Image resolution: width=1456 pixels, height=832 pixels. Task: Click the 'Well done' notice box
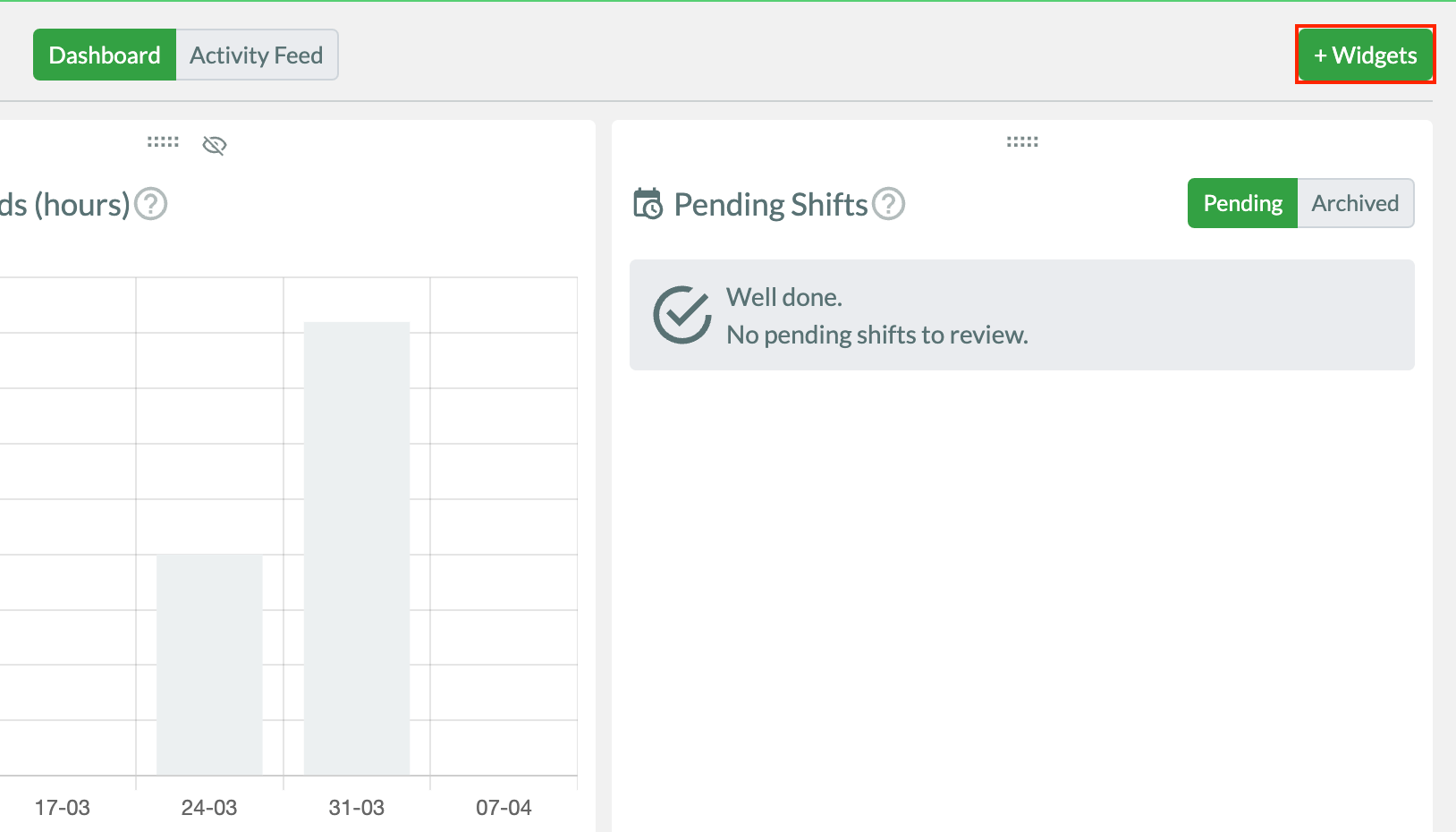pyautogui.click(x=1021, y=315)
